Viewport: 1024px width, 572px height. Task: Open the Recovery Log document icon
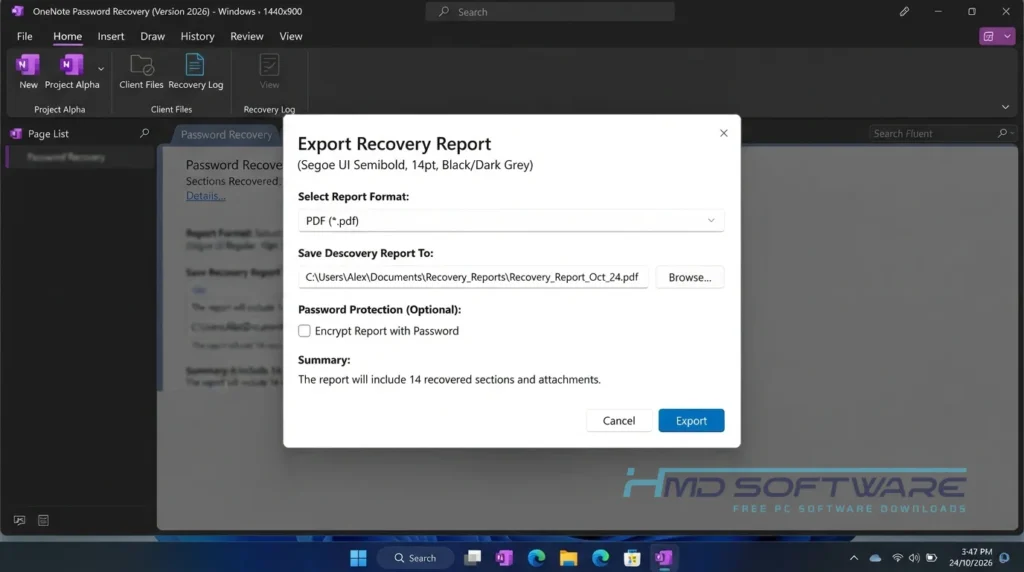tap(195, 65)
